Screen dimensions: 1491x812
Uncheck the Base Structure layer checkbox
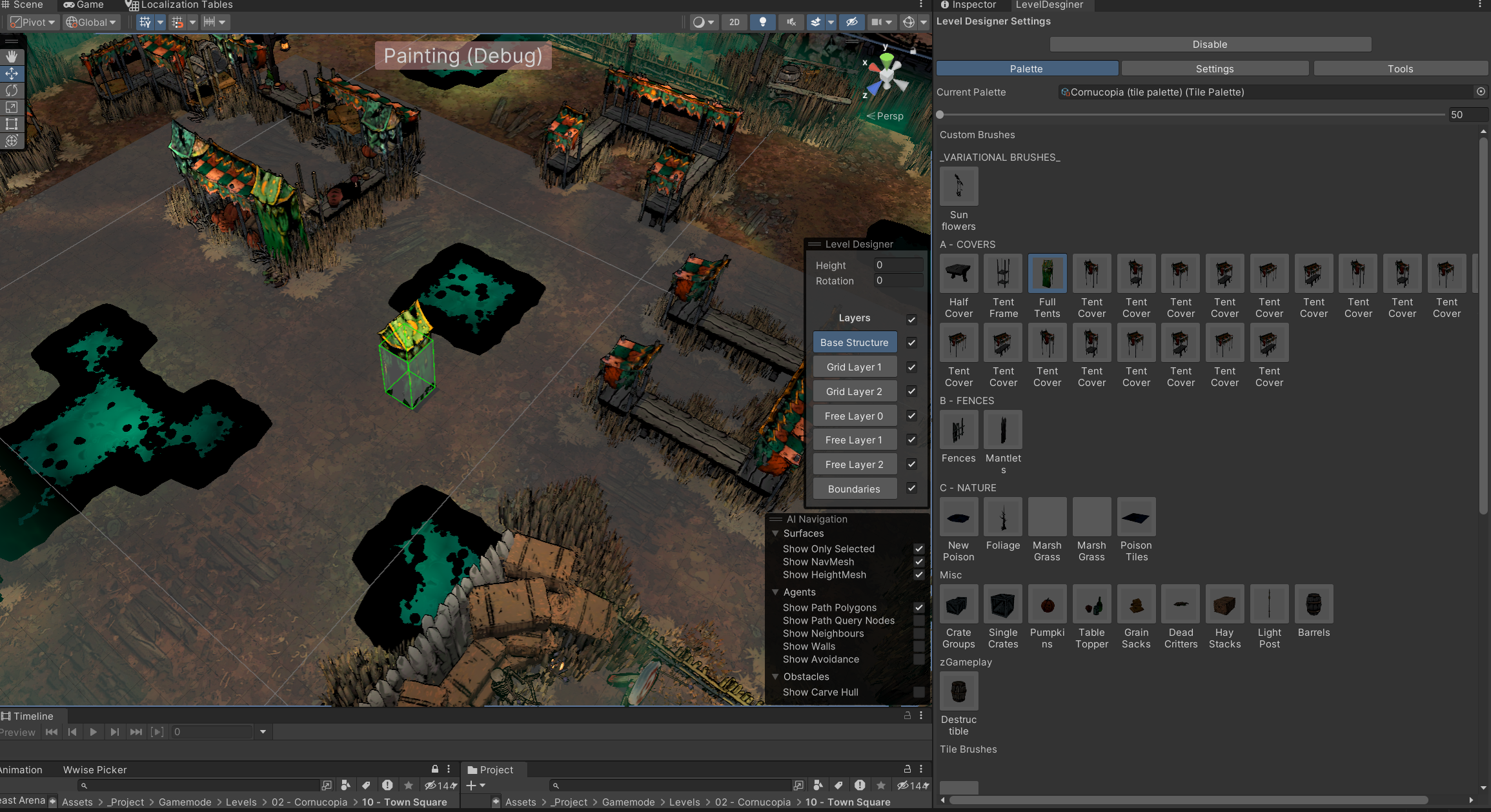911,343
